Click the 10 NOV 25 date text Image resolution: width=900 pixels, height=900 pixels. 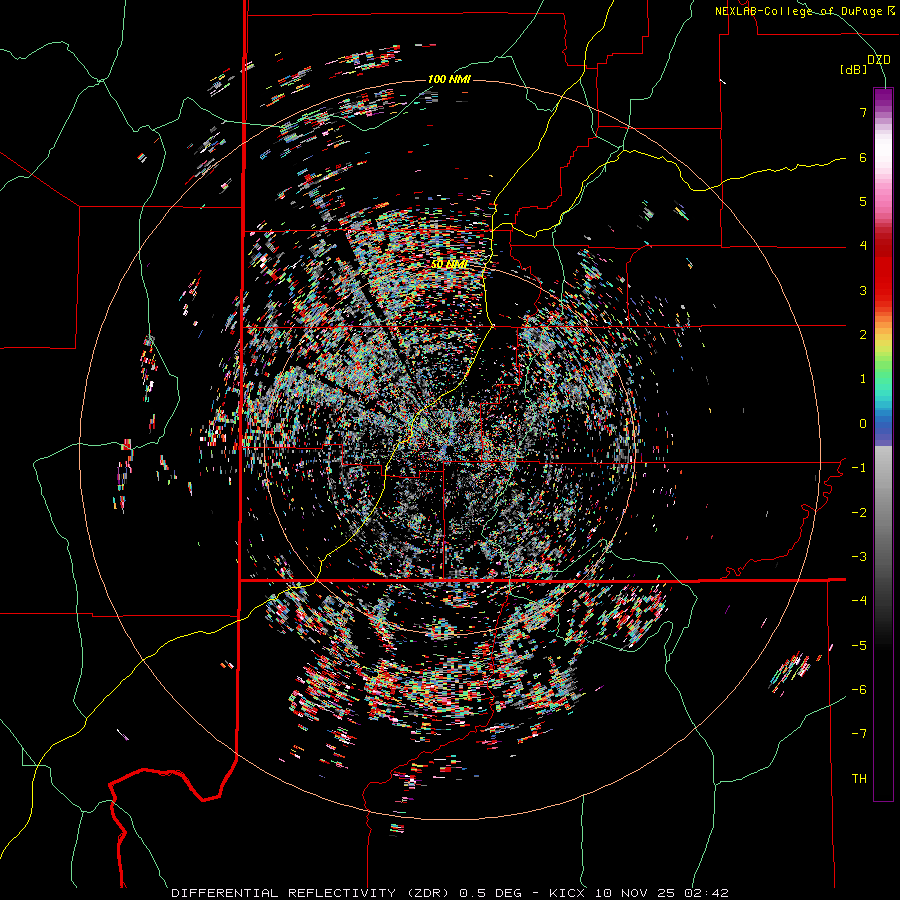click(x=634, y=893)
